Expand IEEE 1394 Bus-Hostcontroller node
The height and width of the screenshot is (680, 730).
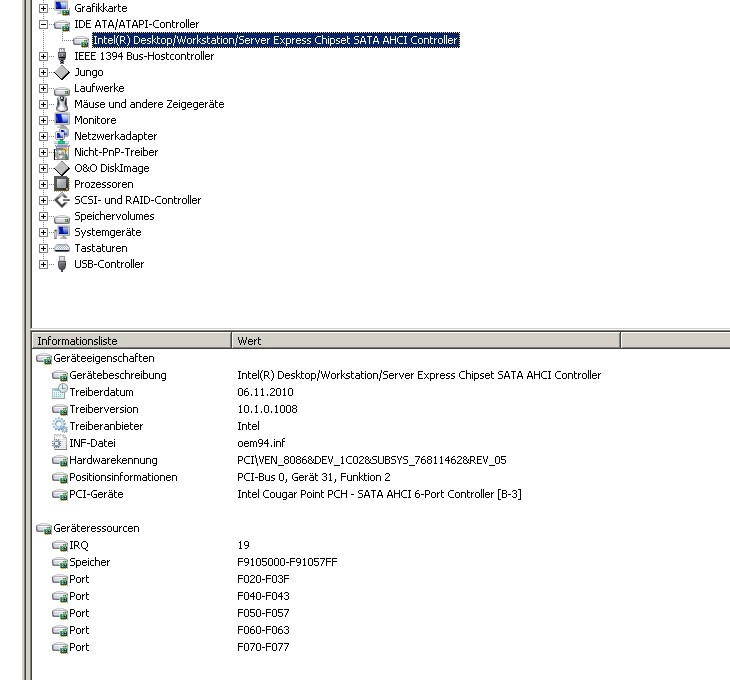43,56
